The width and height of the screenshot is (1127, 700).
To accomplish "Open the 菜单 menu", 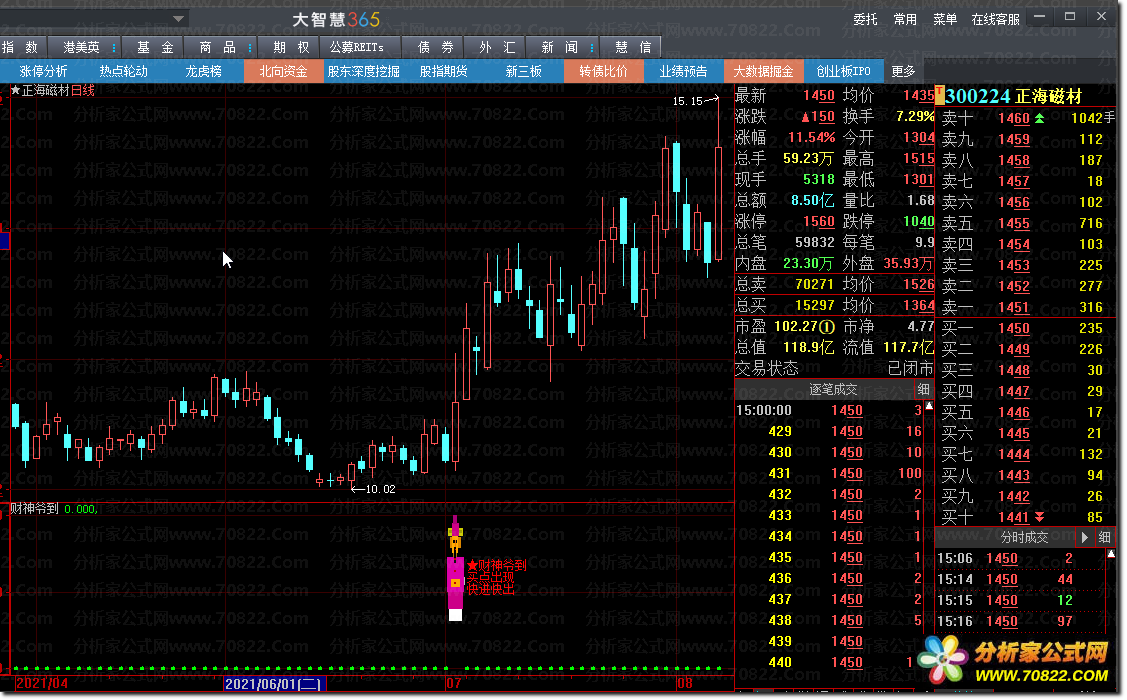I will tap(945, 19).
